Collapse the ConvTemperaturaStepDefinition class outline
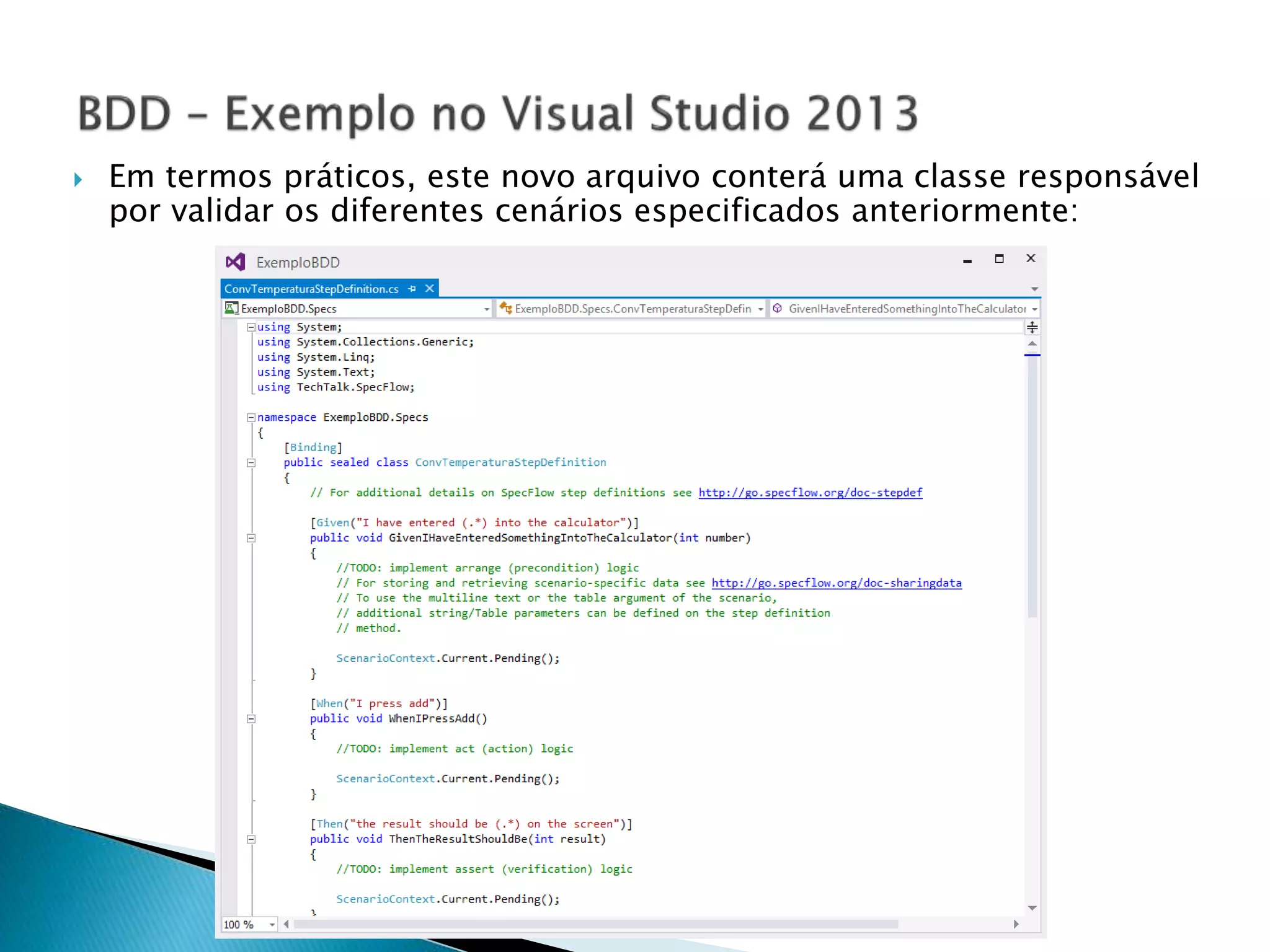This screenshot has width=1270, height=952. pos(251,463)
